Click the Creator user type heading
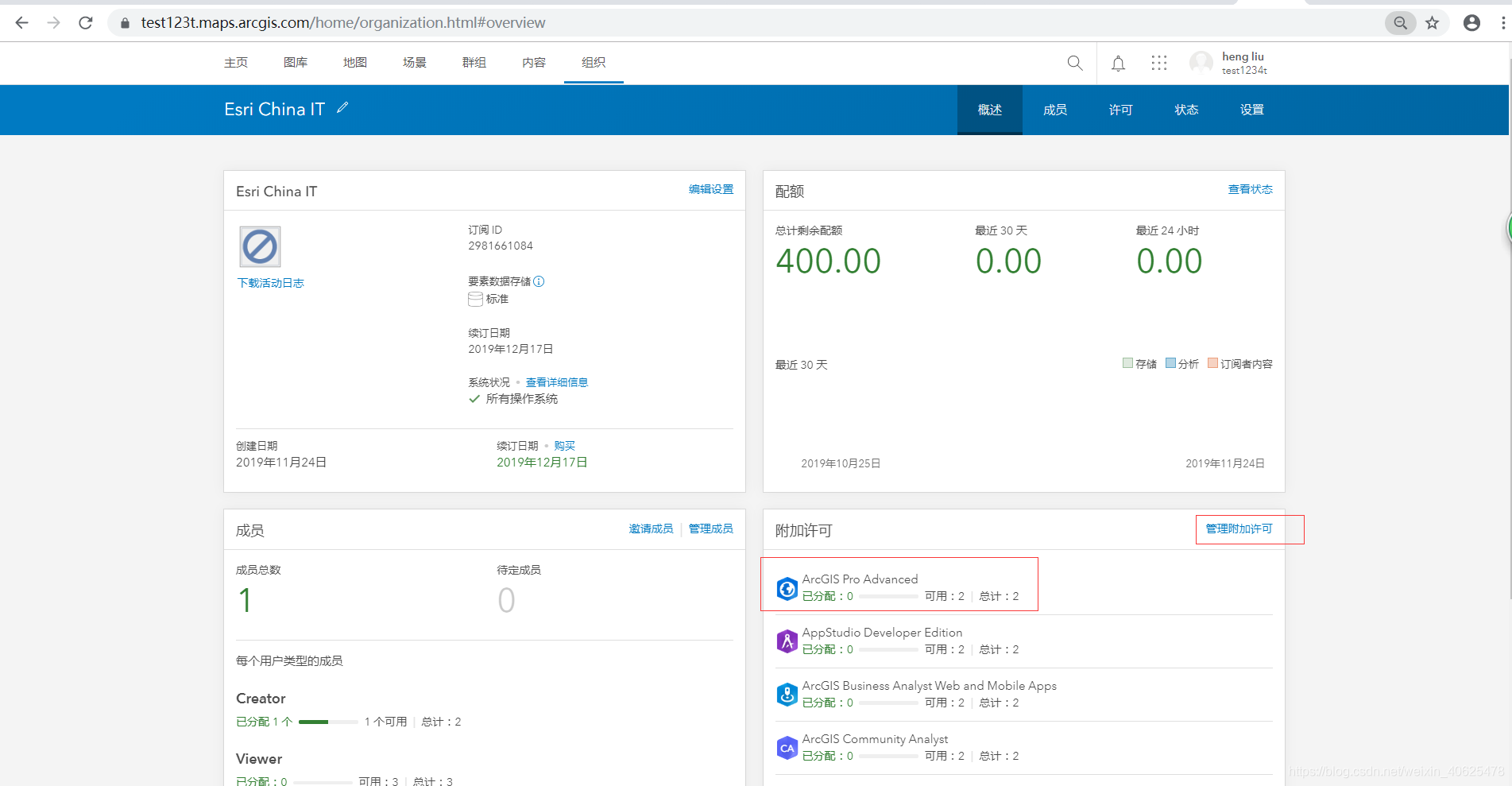1512x786 pixels. click(261, 699)
